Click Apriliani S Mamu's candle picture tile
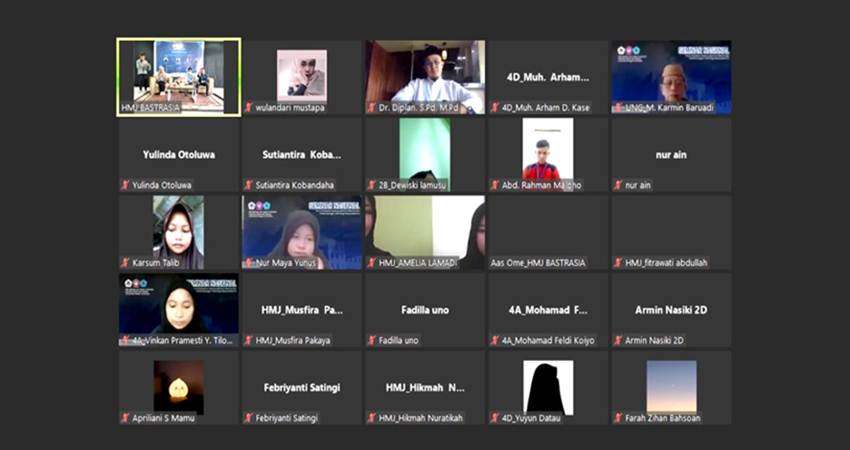This screenshot has width=850, height=450. pos(178,386)
